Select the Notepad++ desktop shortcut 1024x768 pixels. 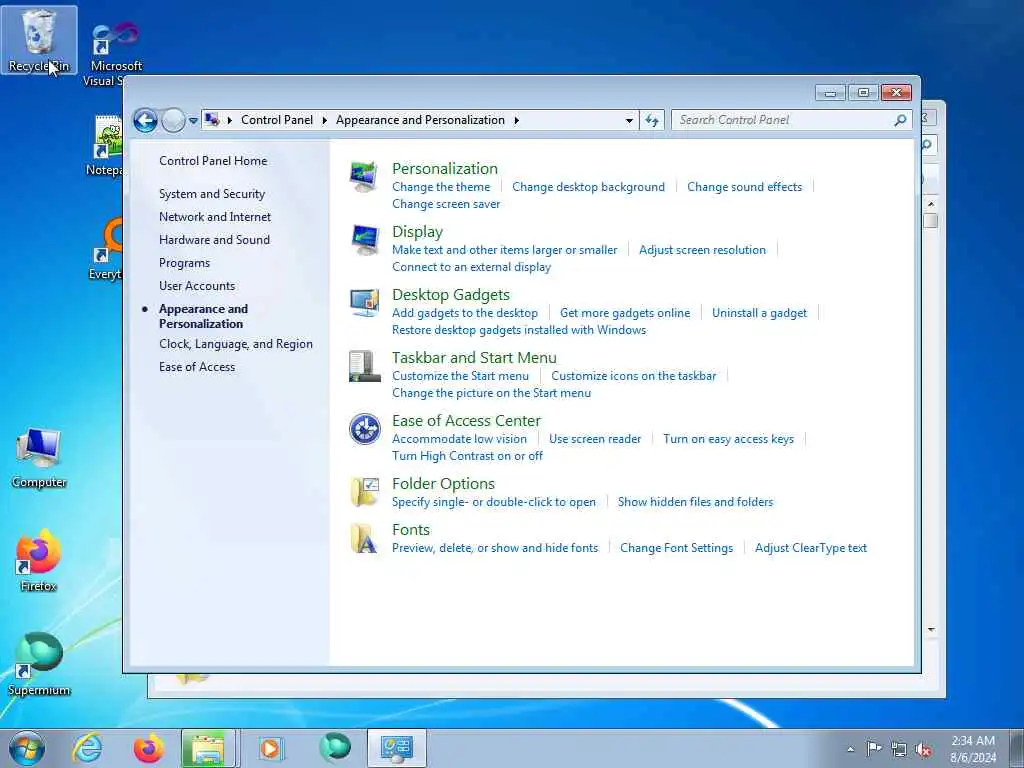[x=106, y=147]
